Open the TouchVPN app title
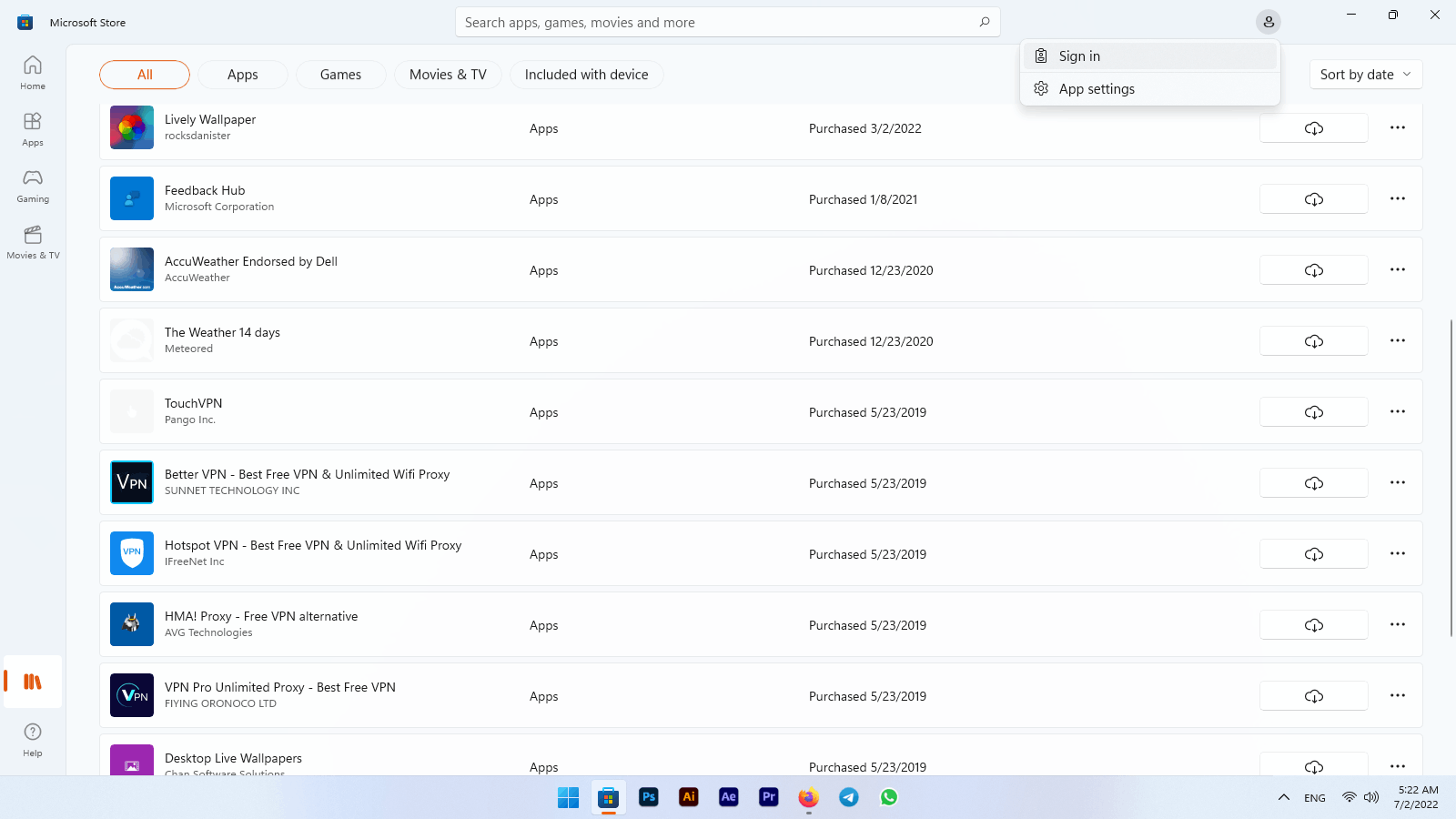Image resolution: width=1456 pixels, height=819 pixels. click(x=193, y=403)
